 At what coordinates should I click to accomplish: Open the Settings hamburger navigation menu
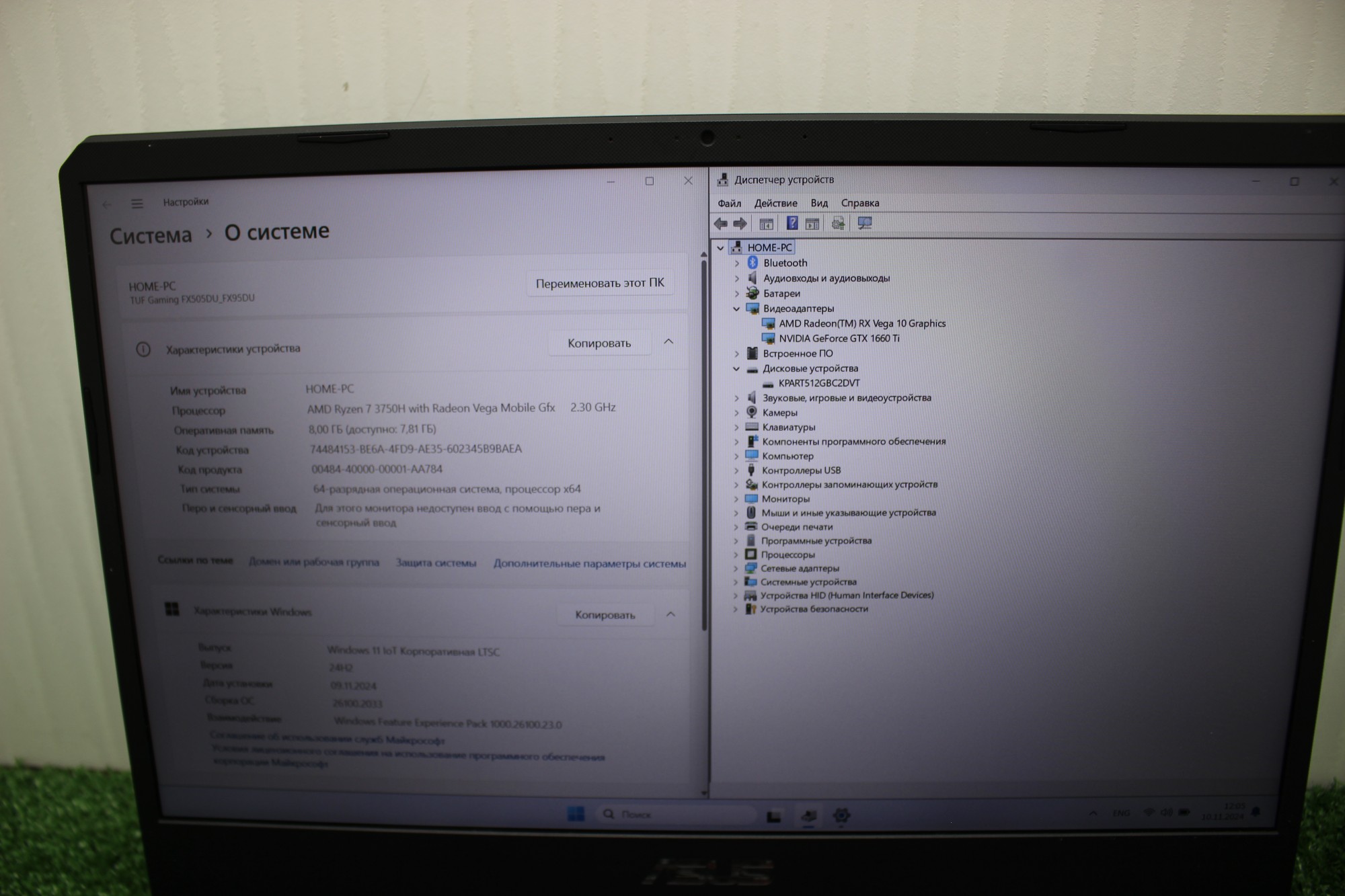click(x=137, y=204)
